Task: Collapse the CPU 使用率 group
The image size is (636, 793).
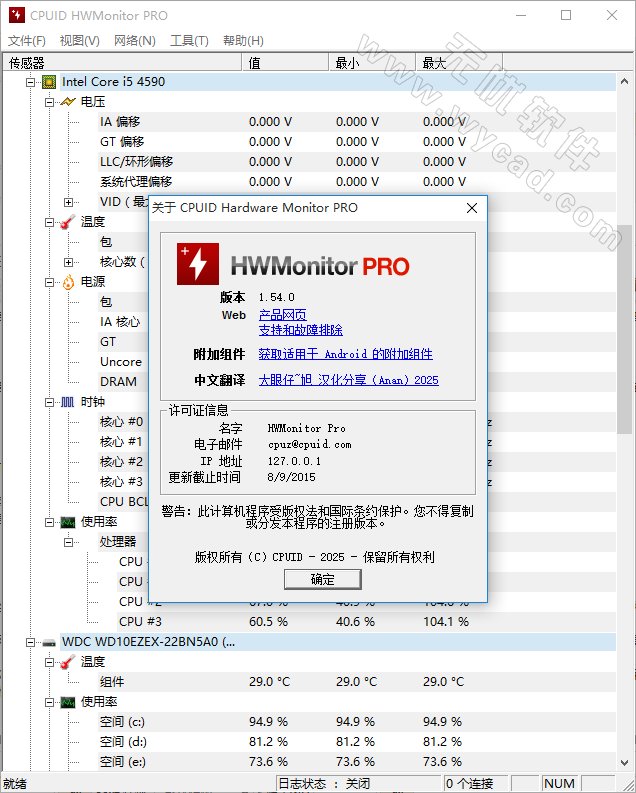Action: (x=49, y=522)
